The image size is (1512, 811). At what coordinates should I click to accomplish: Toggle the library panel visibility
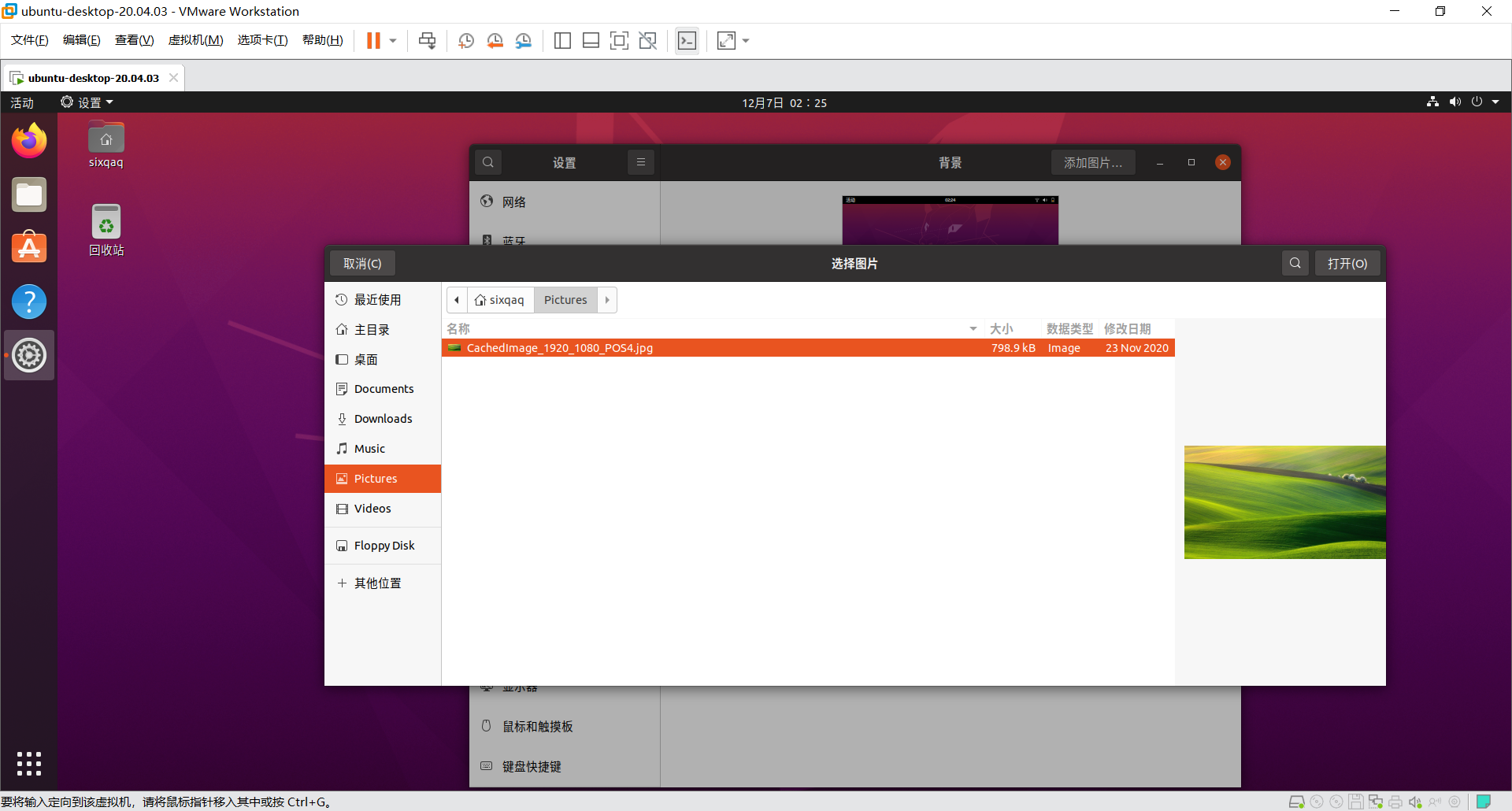click(x=562, y=40)
